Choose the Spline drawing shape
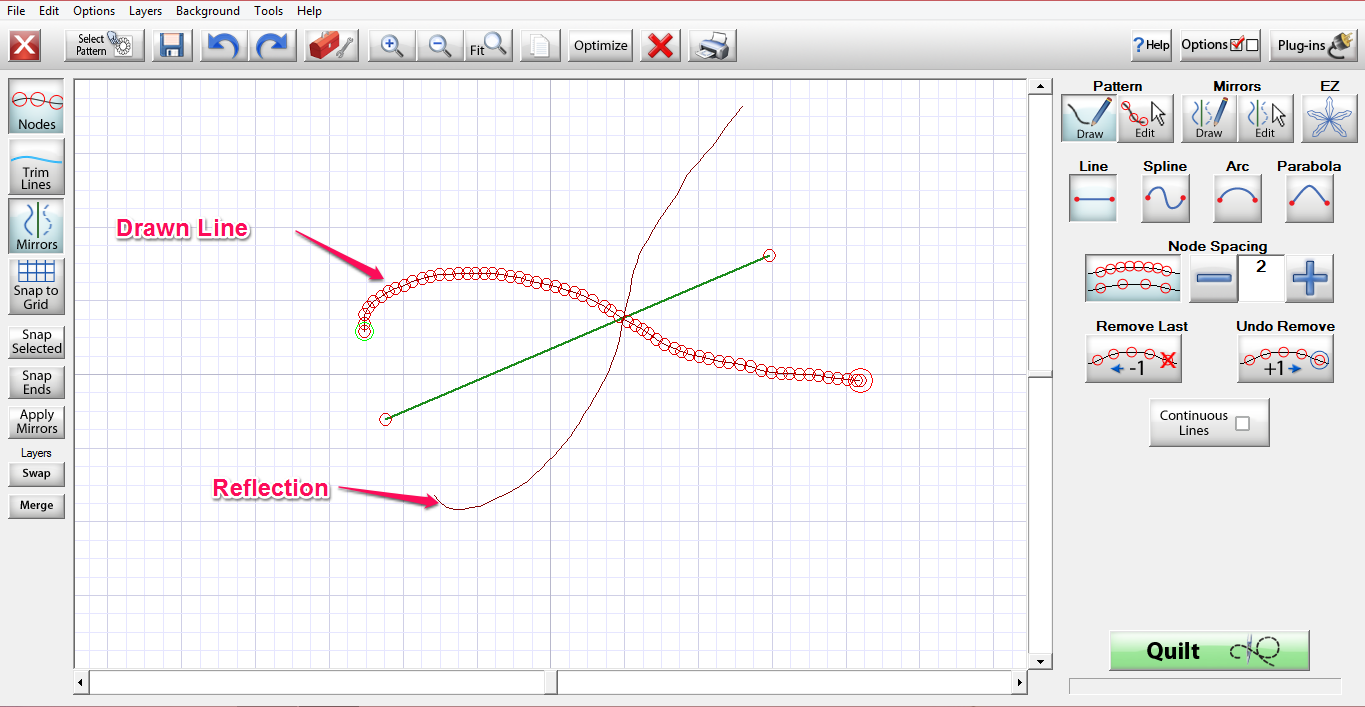Viewport: 1365px width, 707px height. [1165, 198]
